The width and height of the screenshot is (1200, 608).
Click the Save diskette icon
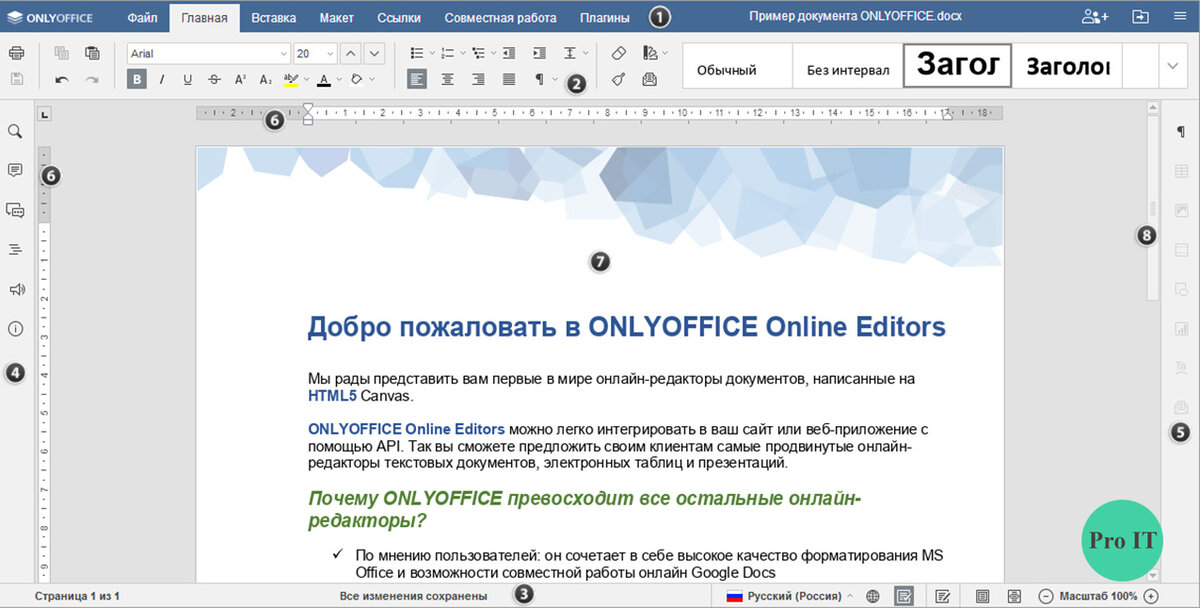[17, 79]
